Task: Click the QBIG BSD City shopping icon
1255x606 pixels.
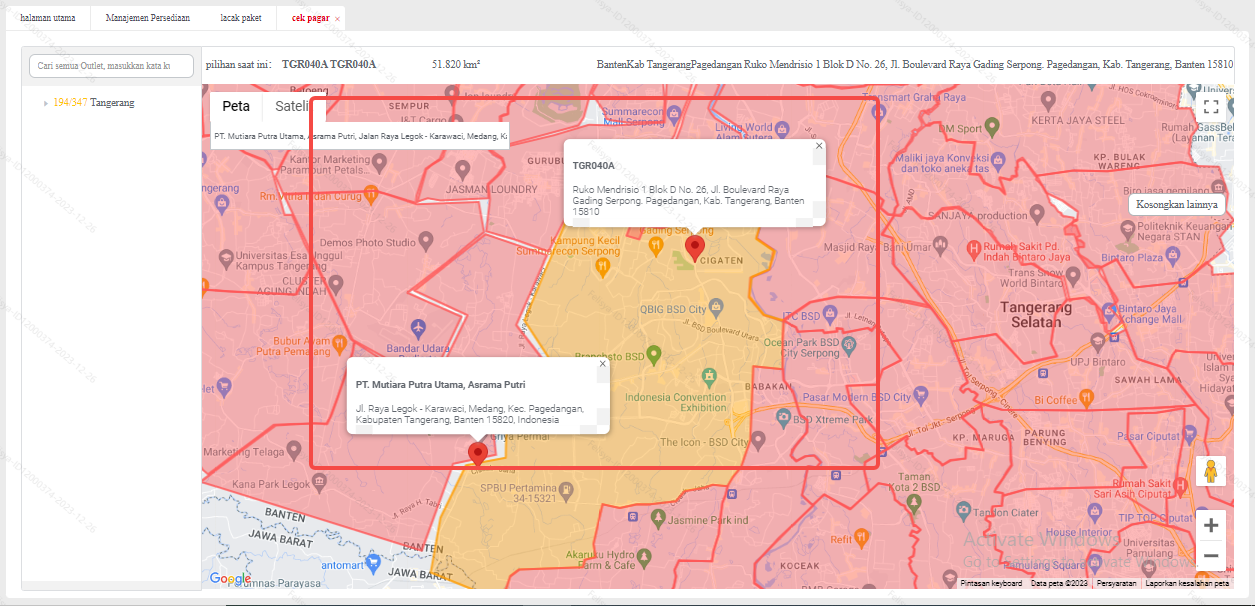Action: coord(716,307)
